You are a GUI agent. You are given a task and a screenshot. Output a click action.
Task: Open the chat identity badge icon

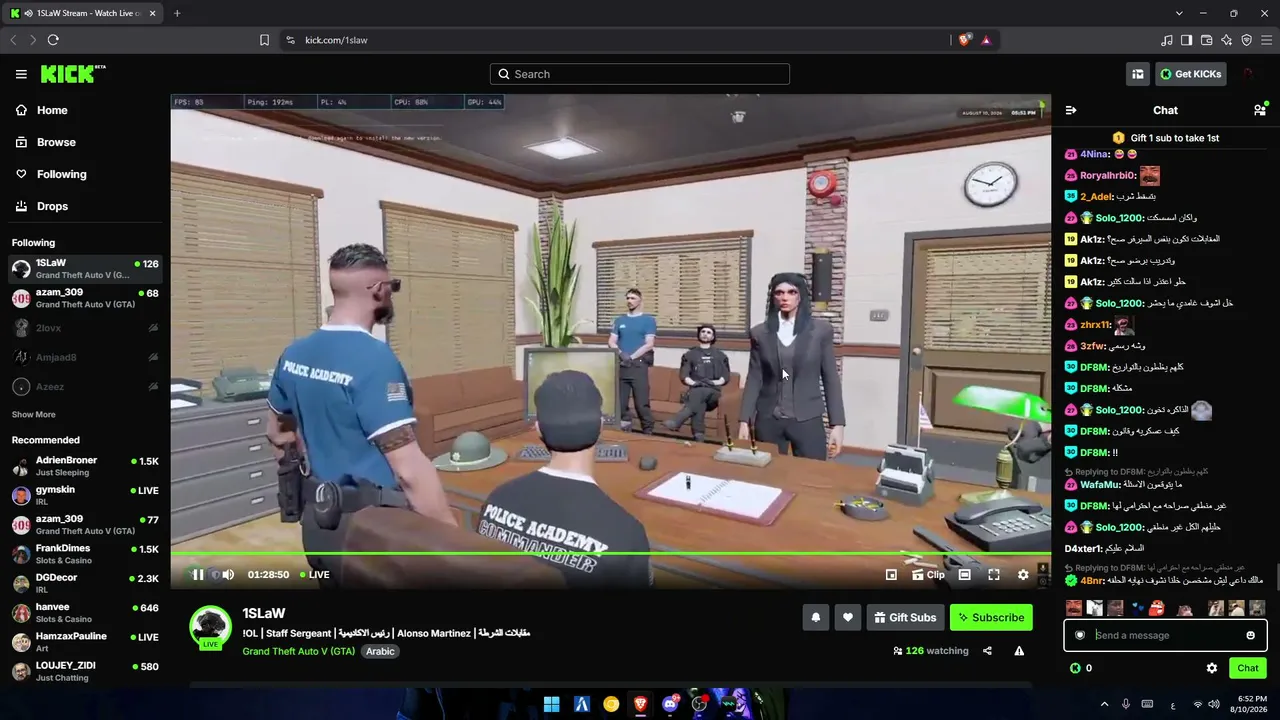coord(1080,635)
